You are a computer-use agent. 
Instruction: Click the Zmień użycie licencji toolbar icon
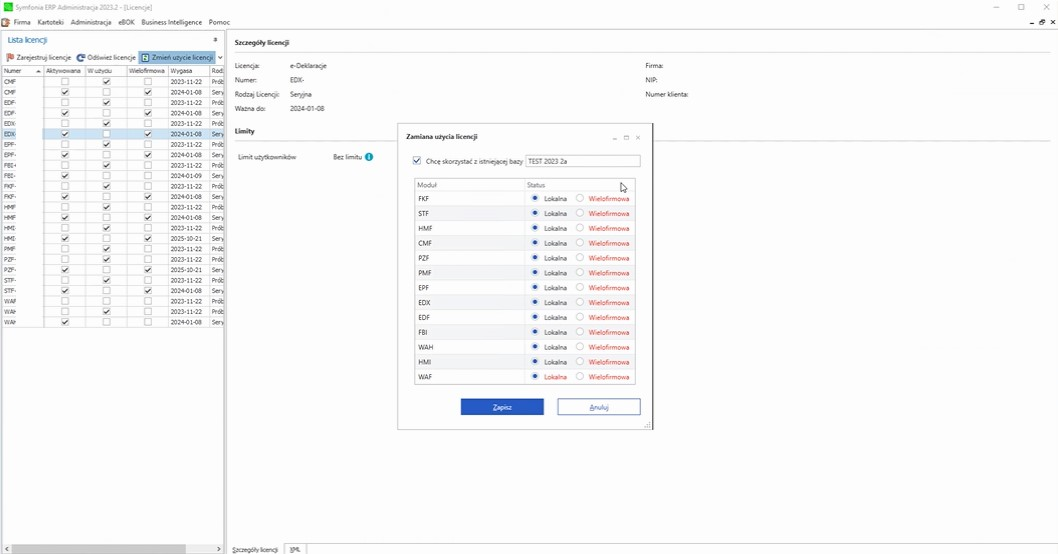tap(145, 58)
